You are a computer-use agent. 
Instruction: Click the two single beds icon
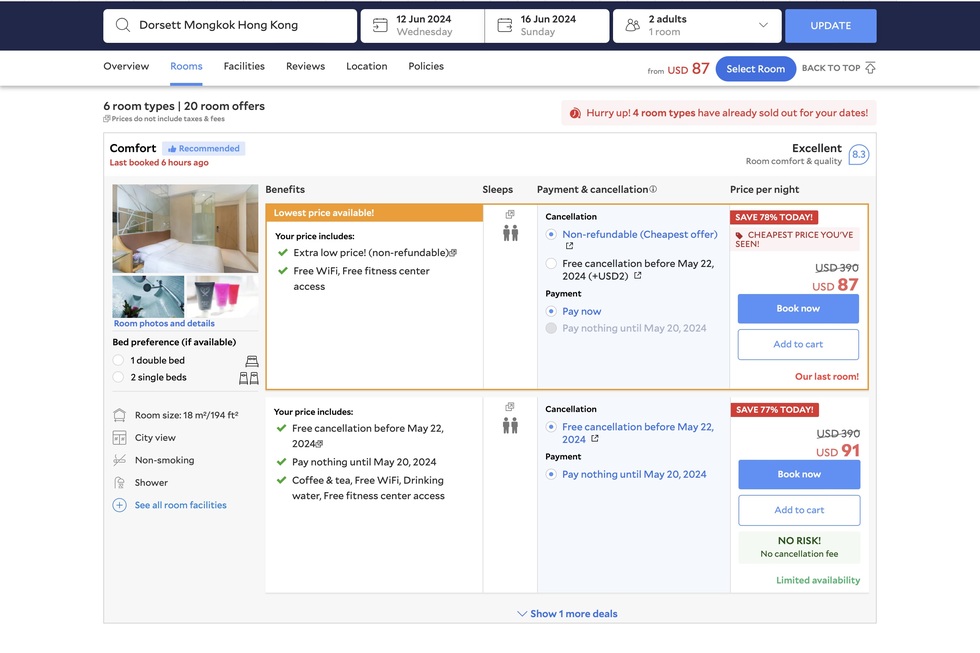coord(249,378)
